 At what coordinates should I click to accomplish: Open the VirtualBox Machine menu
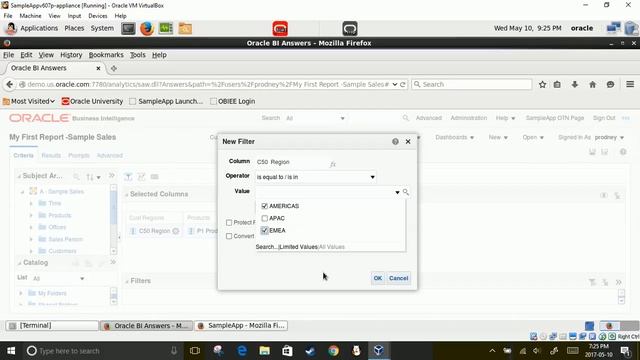(x=30, y=16)
